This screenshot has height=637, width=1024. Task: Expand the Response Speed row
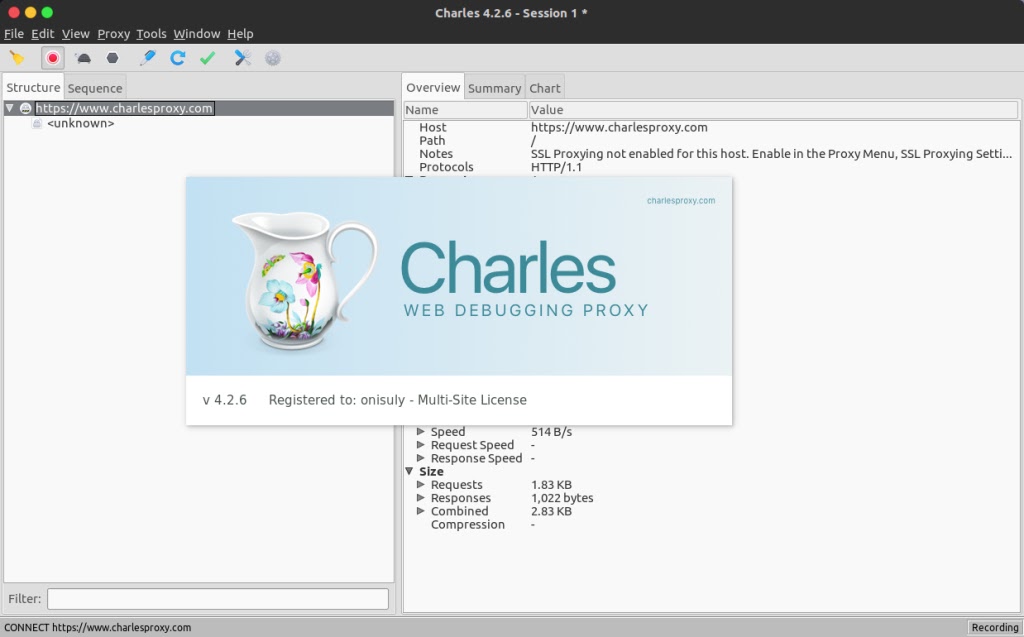(422, 458)
